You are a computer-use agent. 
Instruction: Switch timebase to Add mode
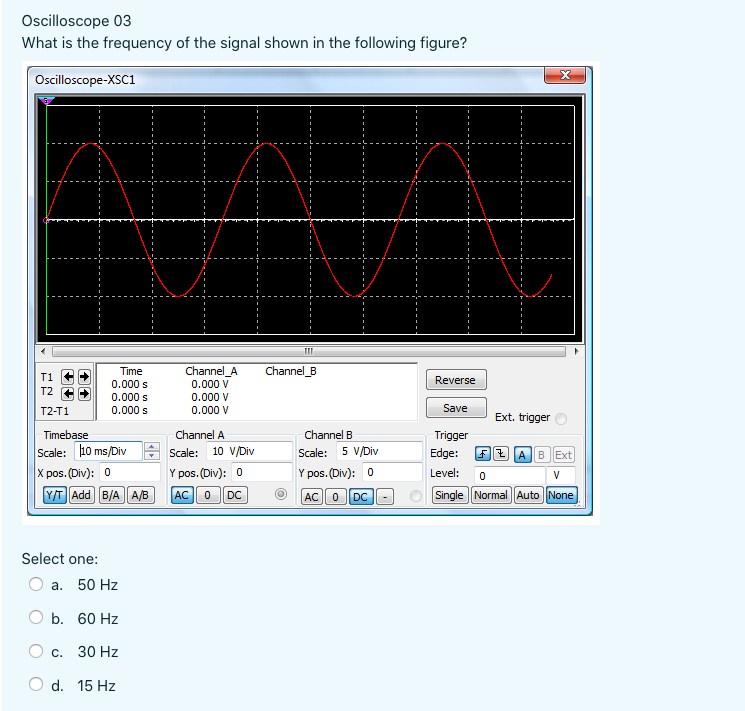81,495
